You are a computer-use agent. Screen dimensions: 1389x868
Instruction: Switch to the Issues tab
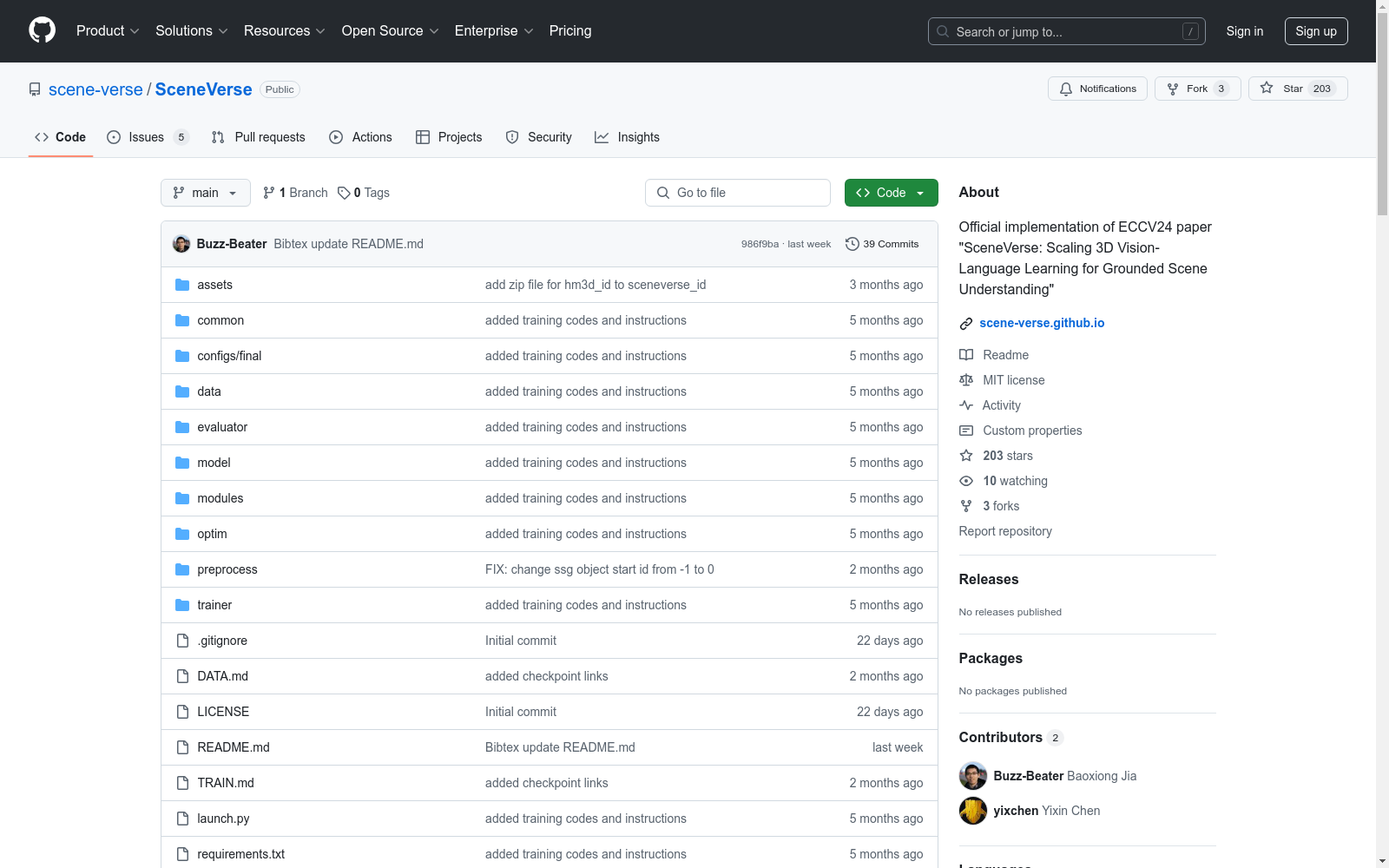148,137
